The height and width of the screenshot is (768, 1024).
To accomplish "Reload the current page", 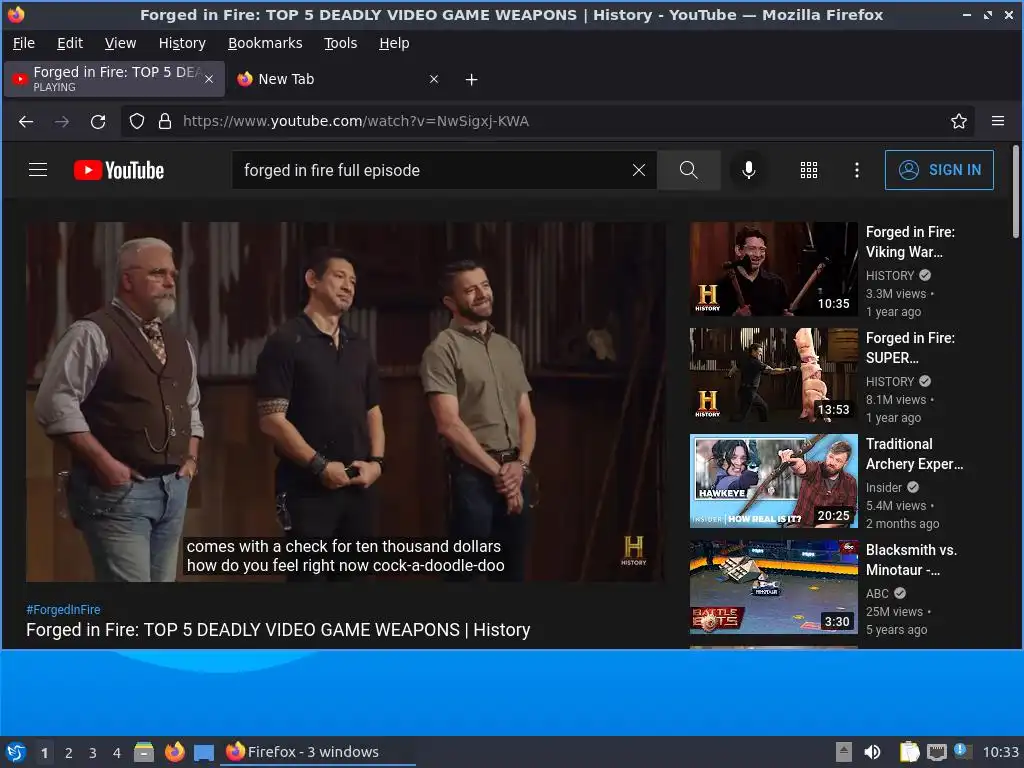I will pos(98,121).
